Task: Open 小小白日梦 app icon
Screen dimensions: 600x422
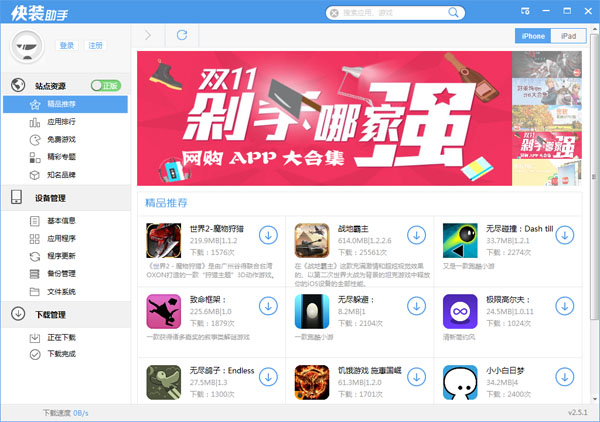Action: tap(460, 383)
